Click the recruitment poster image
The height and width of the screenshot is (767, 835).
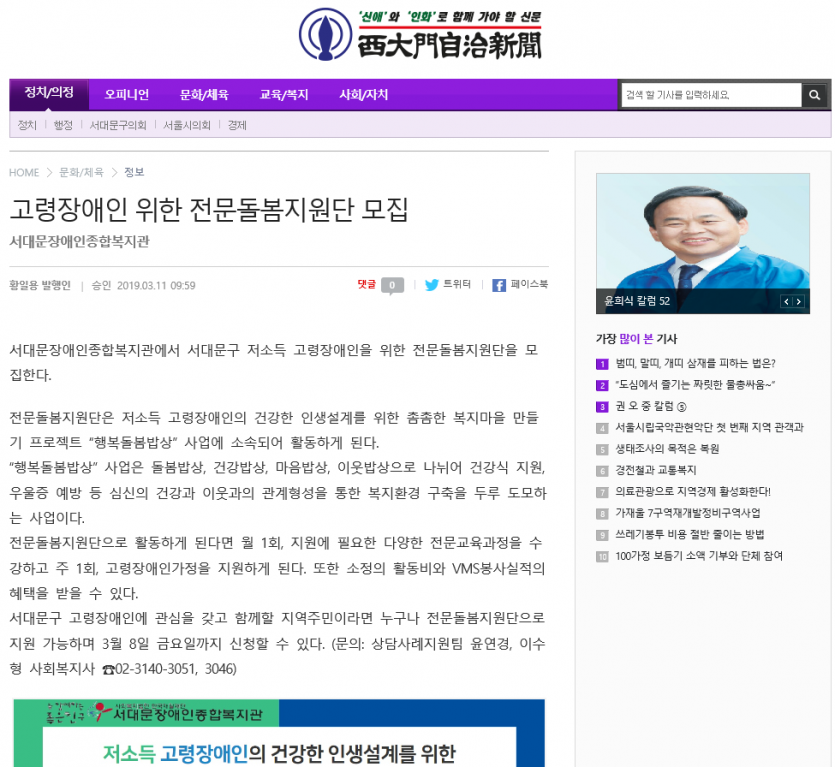click(279, 733)
